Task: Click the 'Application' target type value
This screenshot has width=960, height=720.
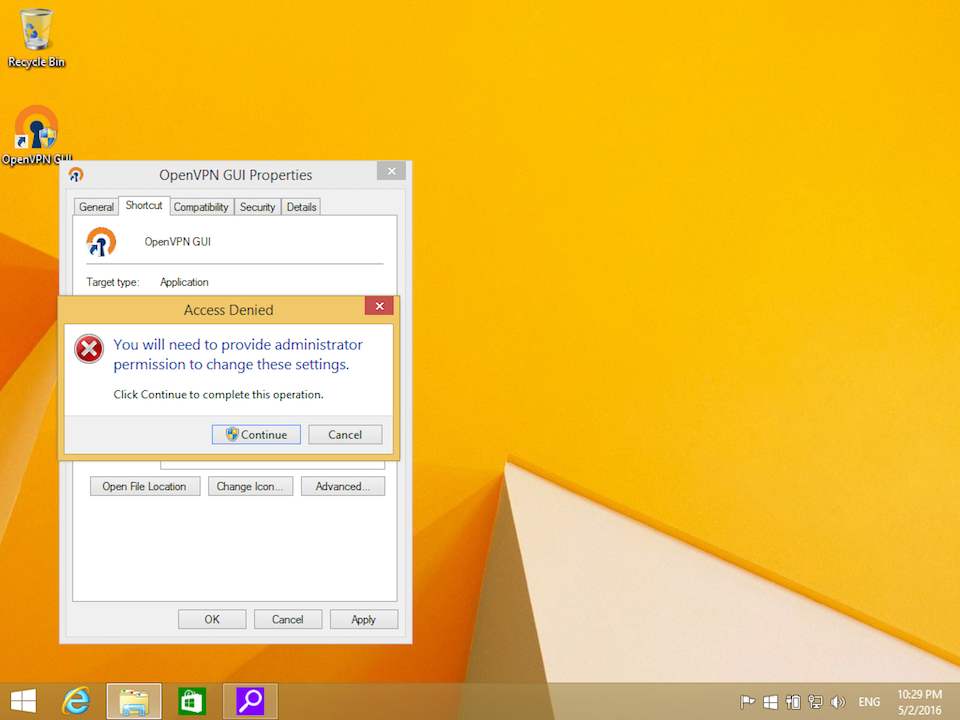Action: 184,282
